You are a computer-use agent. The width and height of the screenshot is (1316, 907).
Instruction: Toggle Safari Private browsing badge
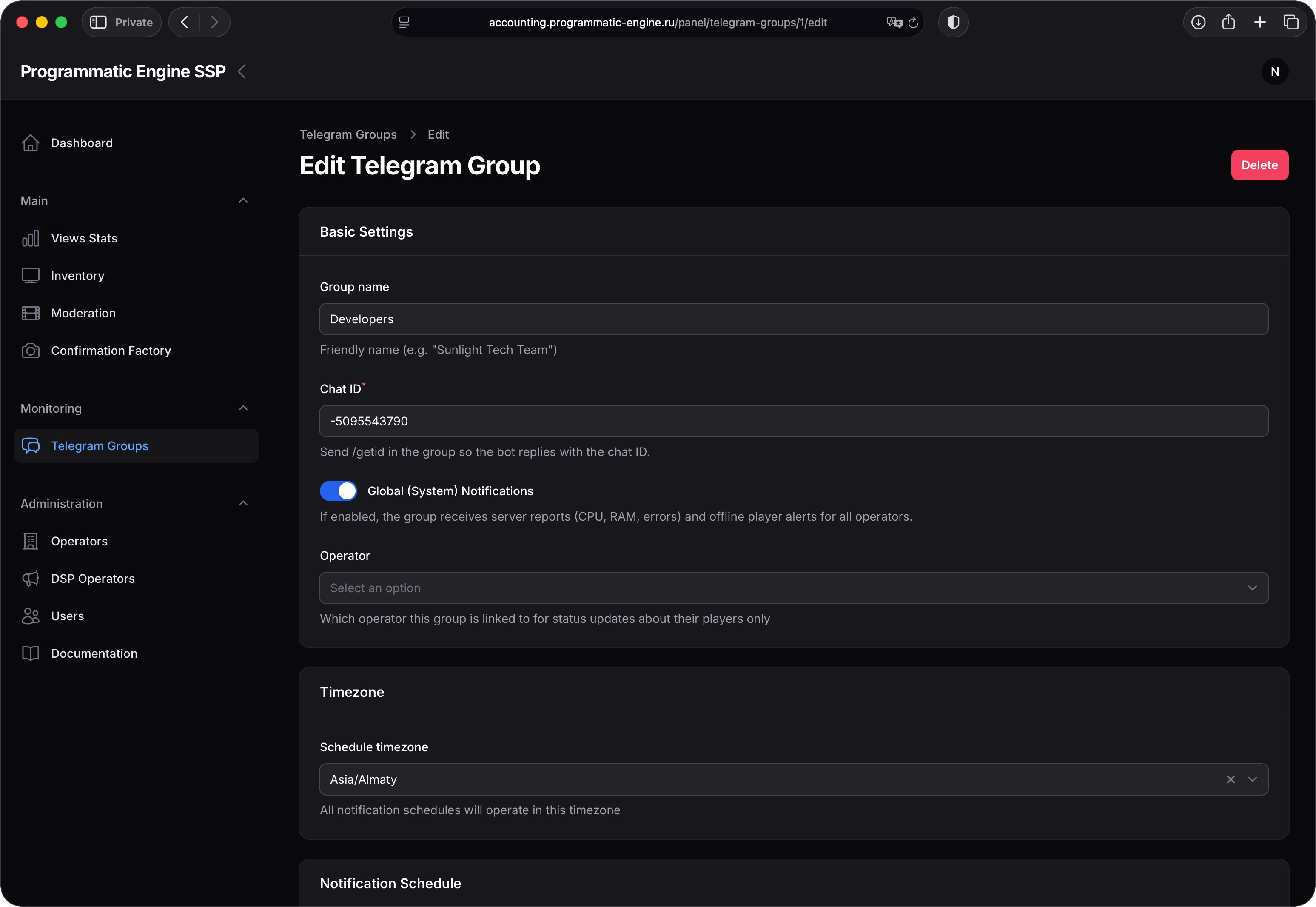click(121, 22)
